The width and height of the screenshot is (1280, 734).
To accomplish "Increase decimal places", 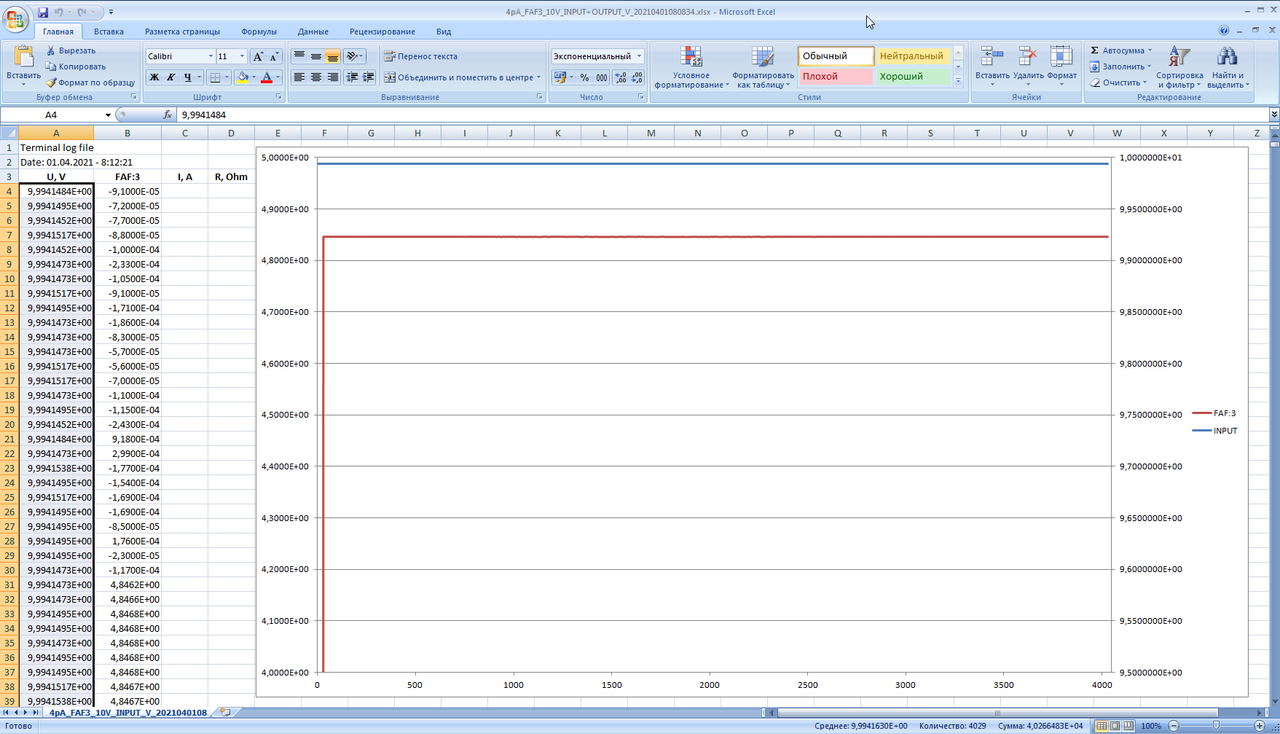I will 621,77.
